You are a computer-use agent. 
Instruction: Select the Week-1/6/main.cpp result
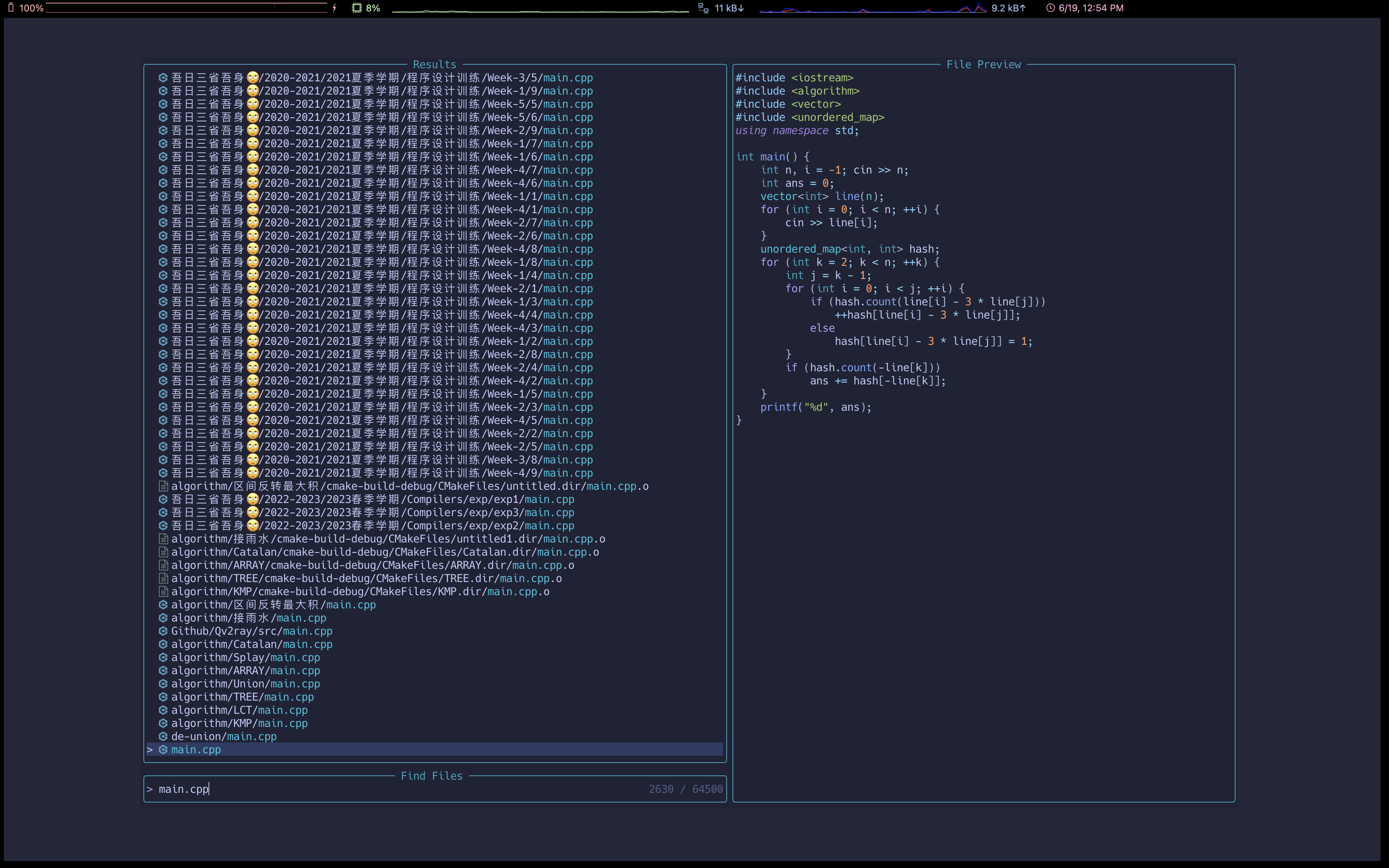click(x=435, y=157)
